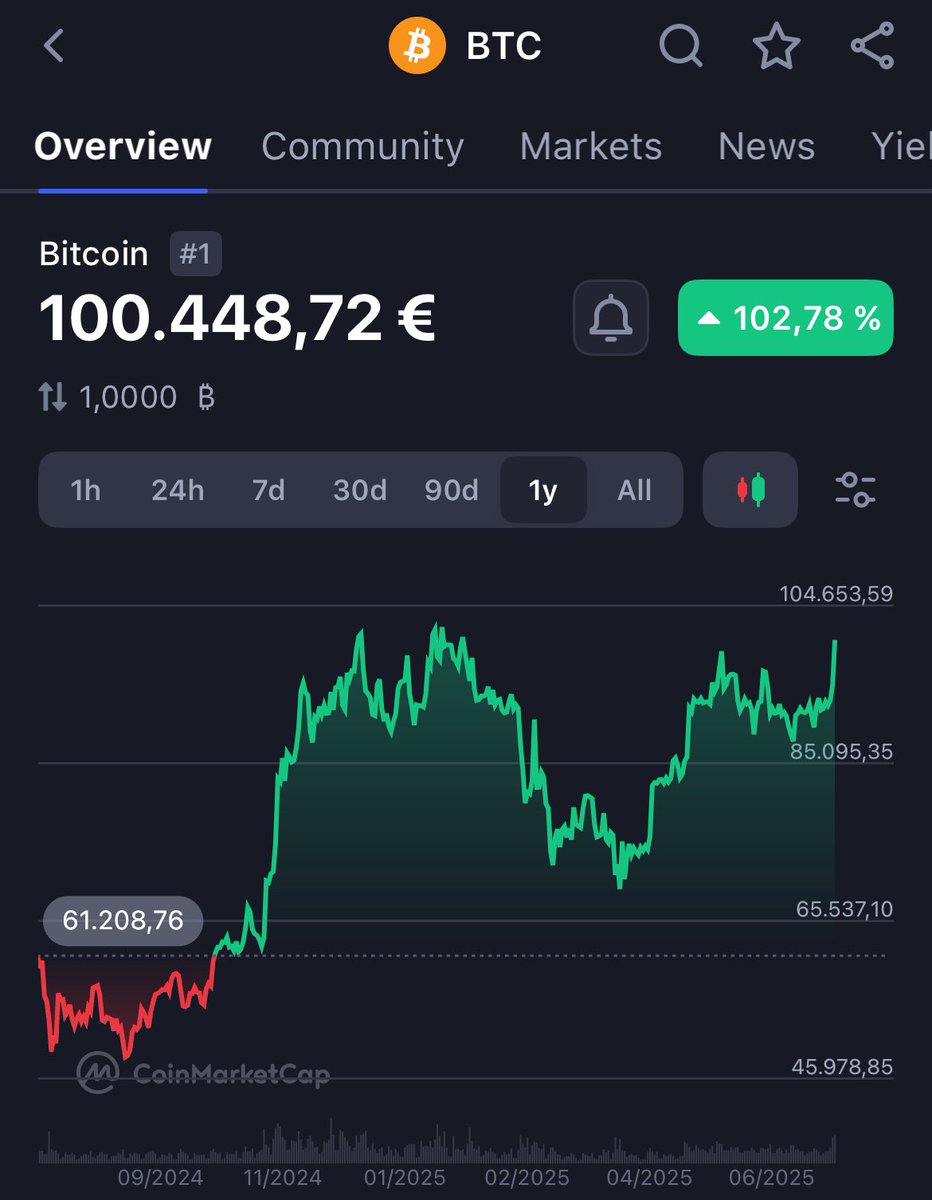This screenshot has width=932, height=1200.
Task: Tap the 104.653,59 axis label
Action: point(836,594)
